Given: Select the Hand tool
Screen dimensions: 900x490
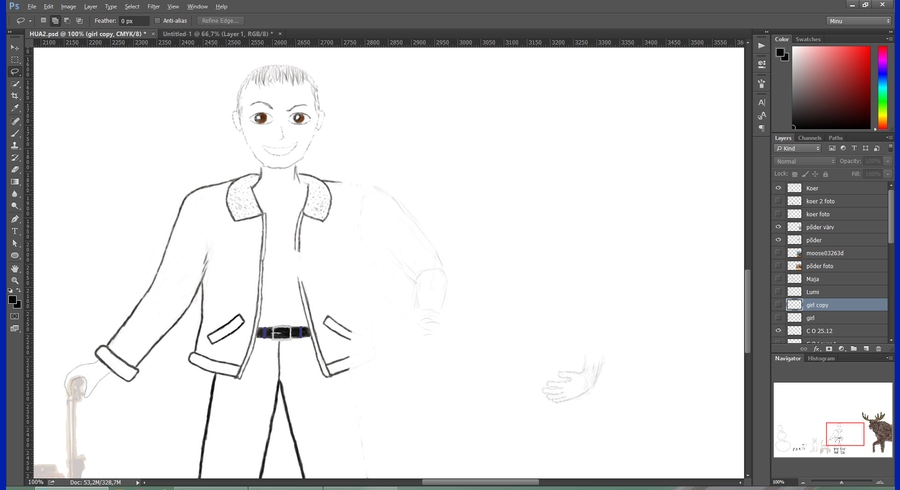Looking at the screenshot, I should tap(15, 269).
